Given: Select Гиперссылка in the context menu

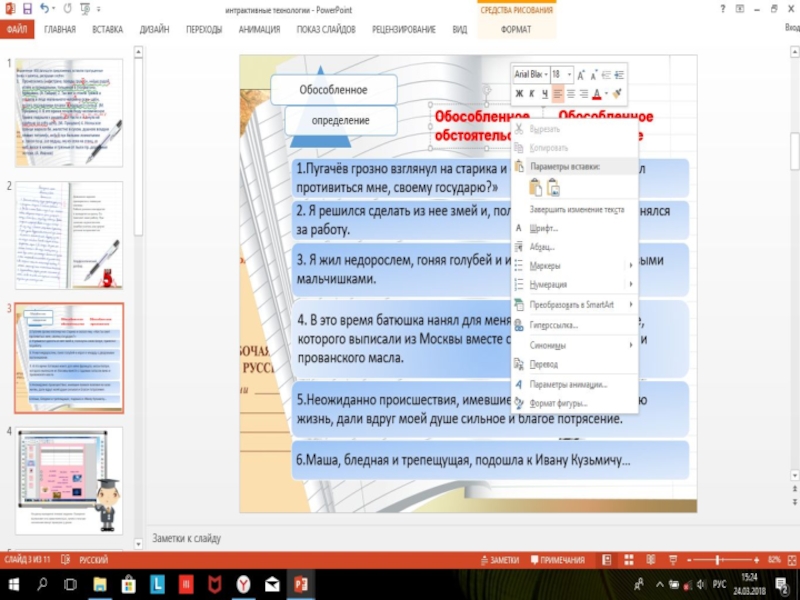Looking at the screenshot, I should tap(553, 325).
